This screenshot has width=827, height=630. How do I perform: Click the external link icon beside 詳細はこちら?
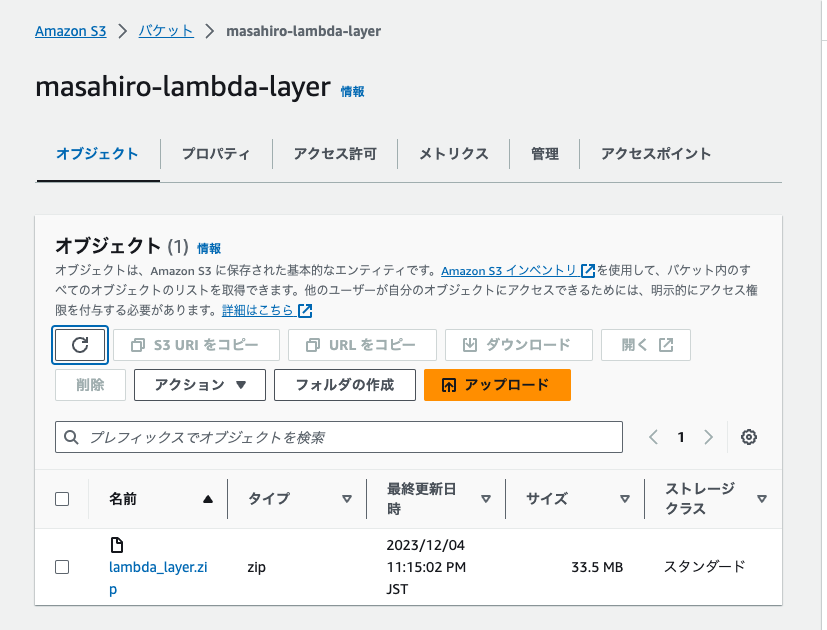tap(304, 310)
